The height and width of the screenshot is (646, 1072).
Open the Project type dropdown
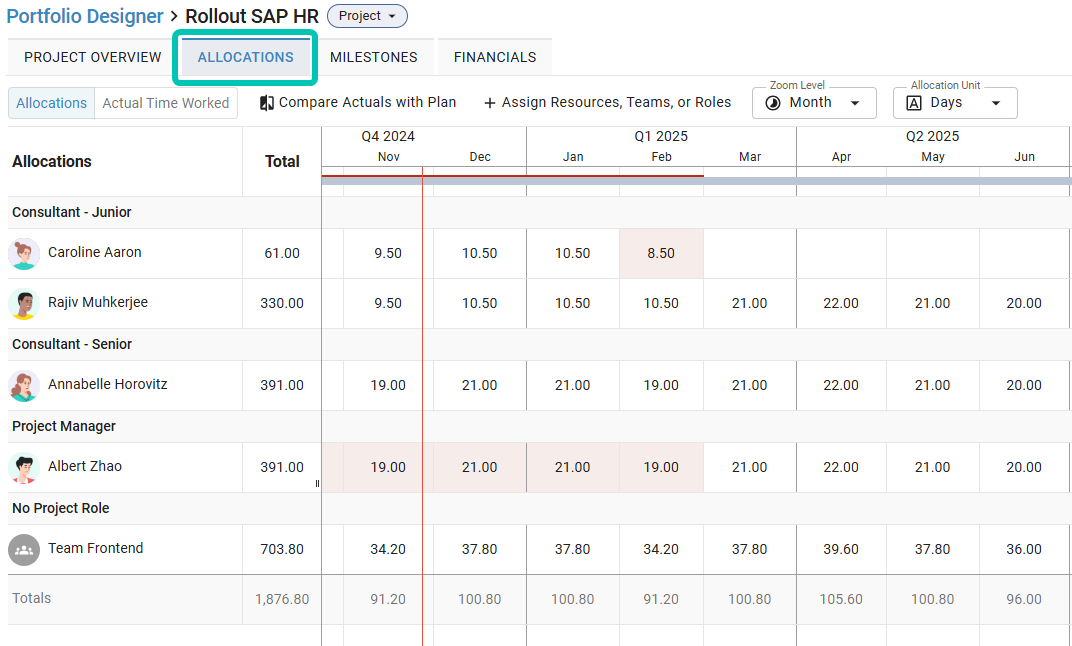click(368, 16)
